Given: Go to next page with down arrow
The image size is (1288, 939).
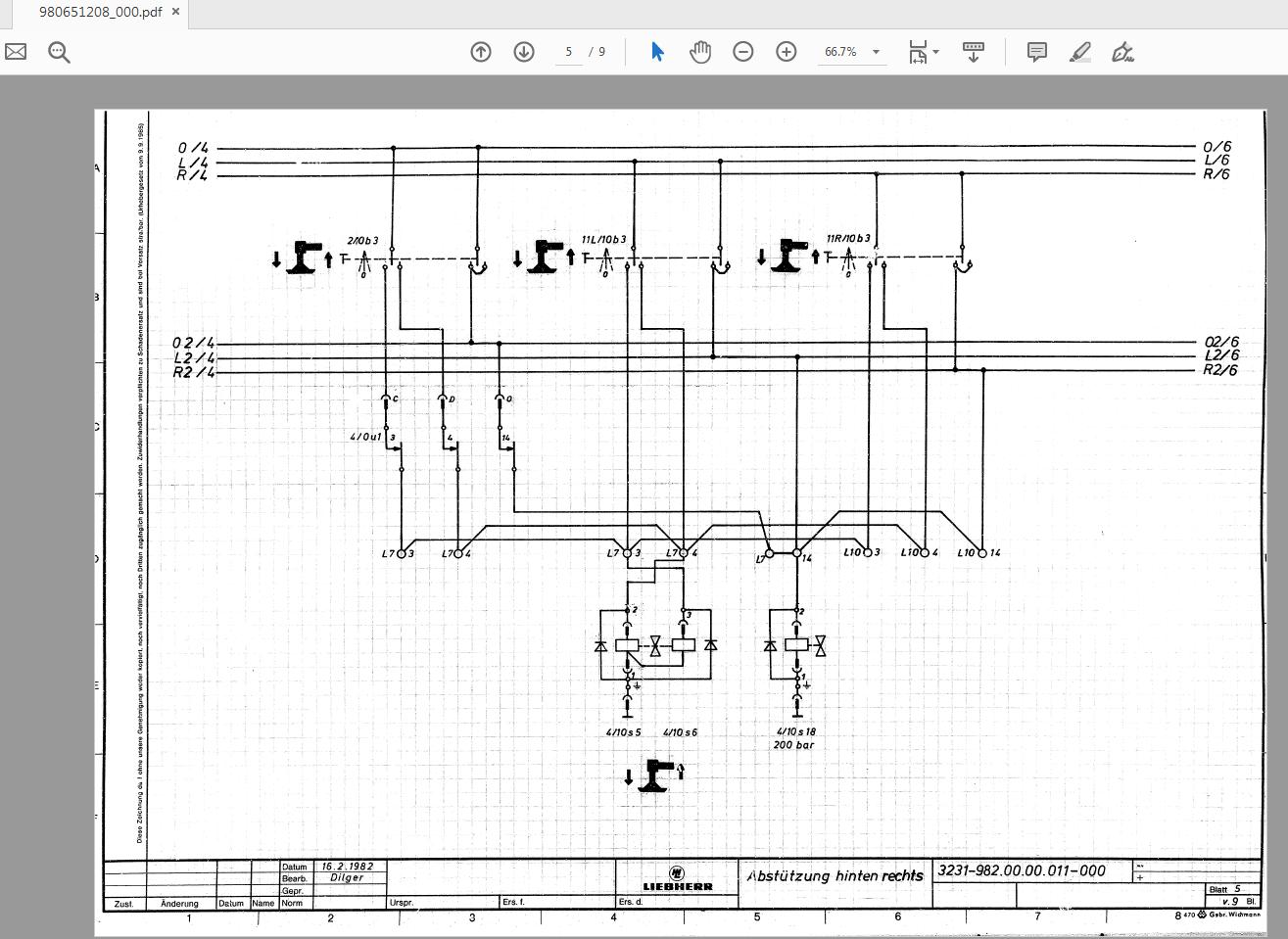Looking at the screenshot, I should (x=524, y=52).
